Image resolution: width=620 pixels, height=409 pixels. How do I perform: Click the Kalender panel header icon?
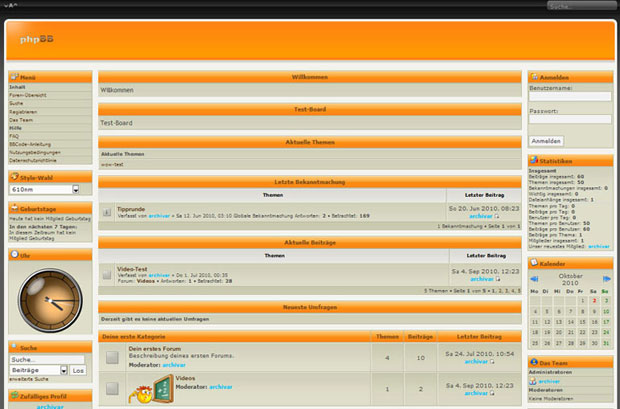[x=534, y=262]
